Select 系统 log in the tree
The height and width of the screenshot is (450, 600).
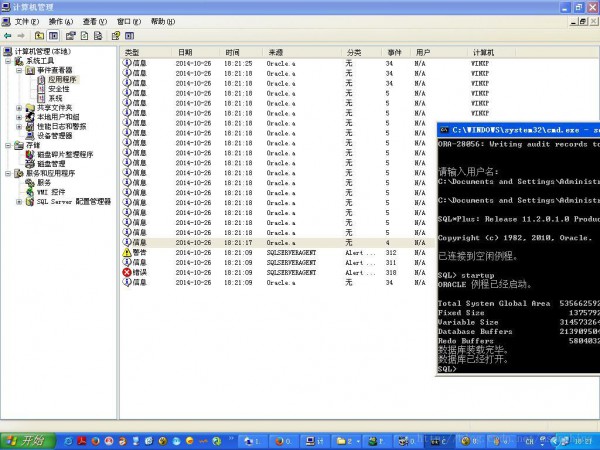(x=55, y=98)
